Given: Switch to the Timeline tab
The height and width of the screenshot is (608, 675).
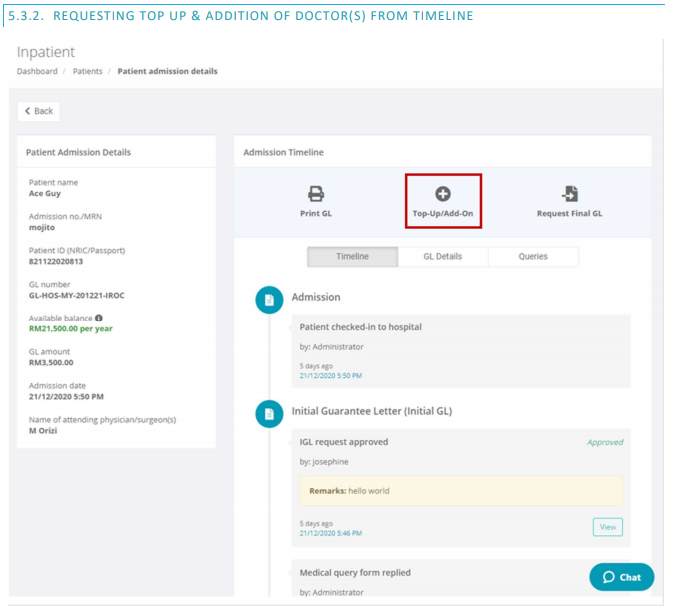Looking at the screenshot, I should pos(352,257).
